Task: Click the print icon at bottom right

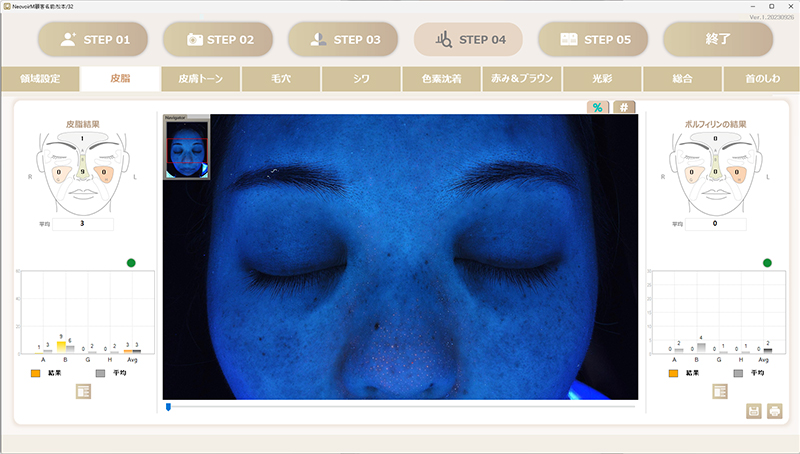Action: [774, 411]
